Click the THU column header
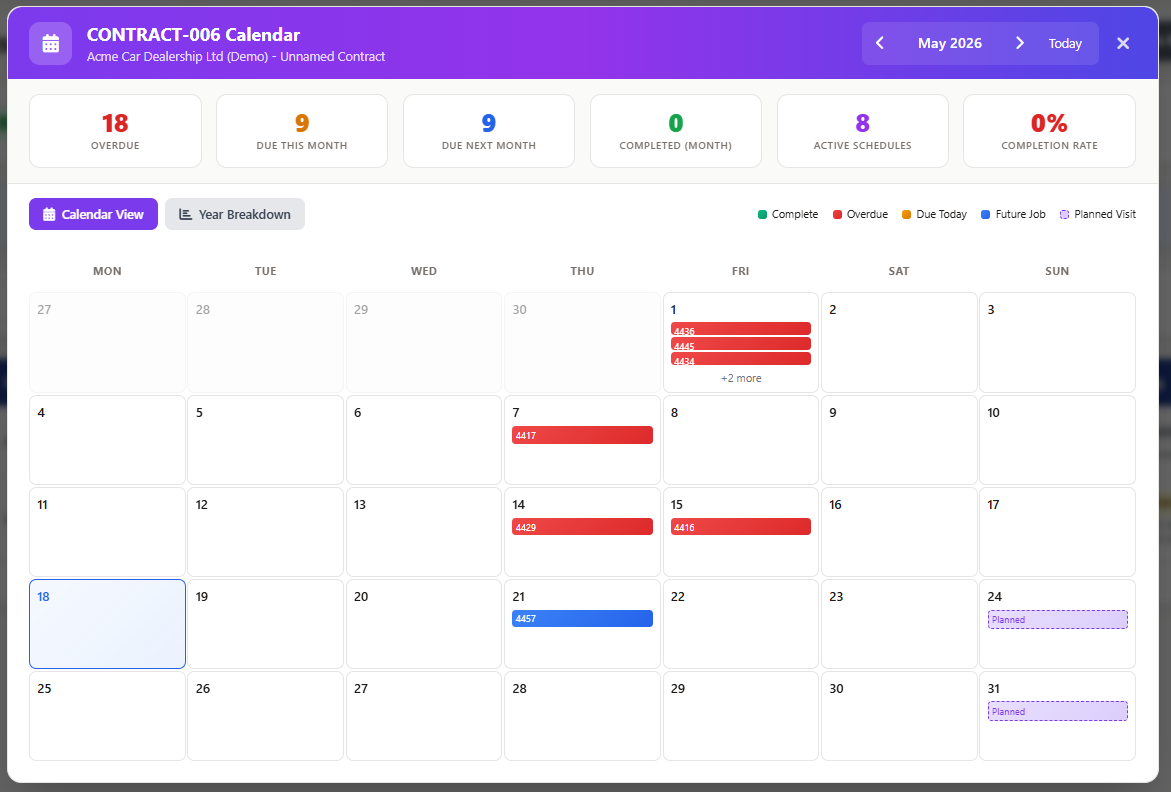 pos(582,271)
